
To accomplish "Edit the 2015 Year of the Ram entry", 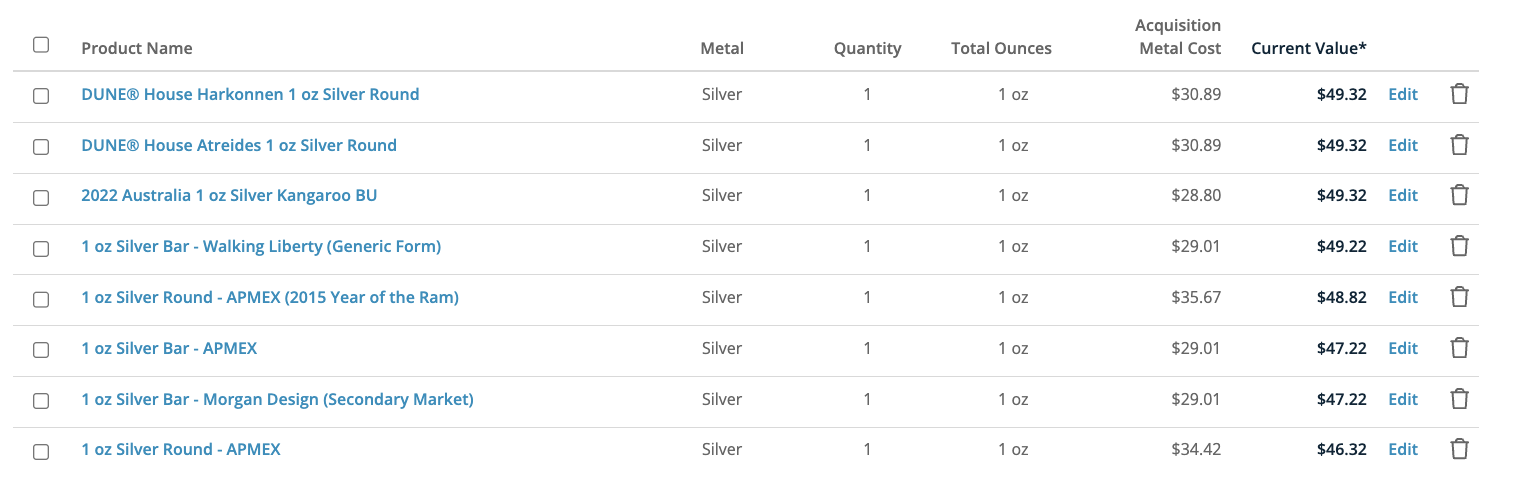I will [x=1403, y=297].
